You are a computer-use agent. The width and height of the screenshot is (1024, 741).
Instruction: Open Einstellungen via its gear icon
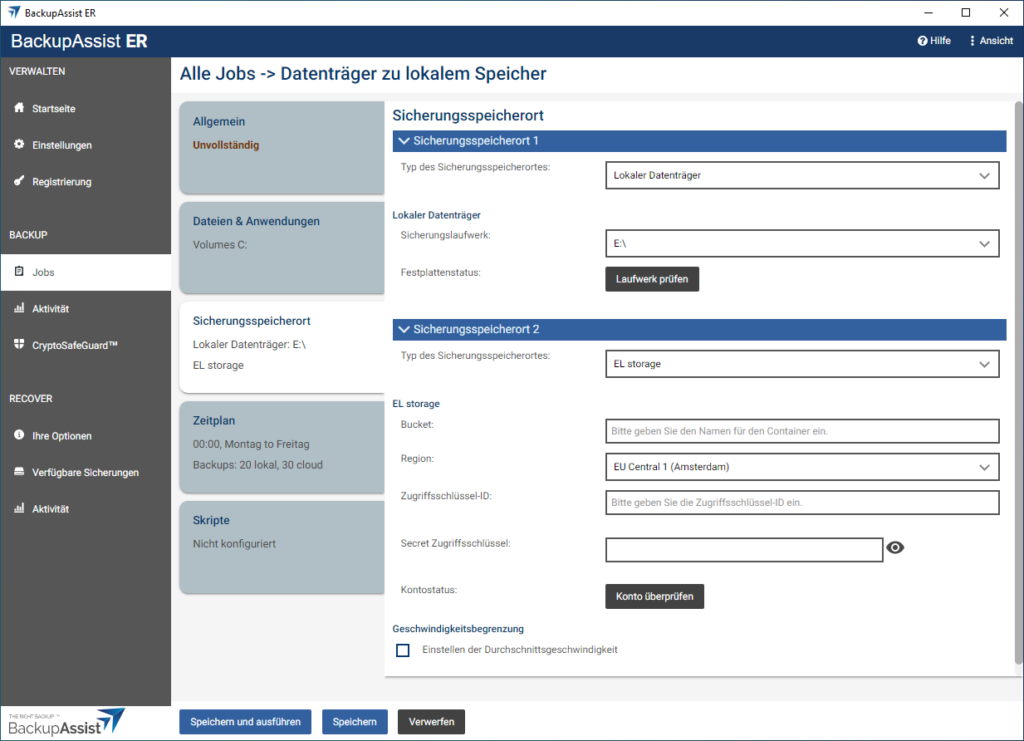click(x=19, y=145)
